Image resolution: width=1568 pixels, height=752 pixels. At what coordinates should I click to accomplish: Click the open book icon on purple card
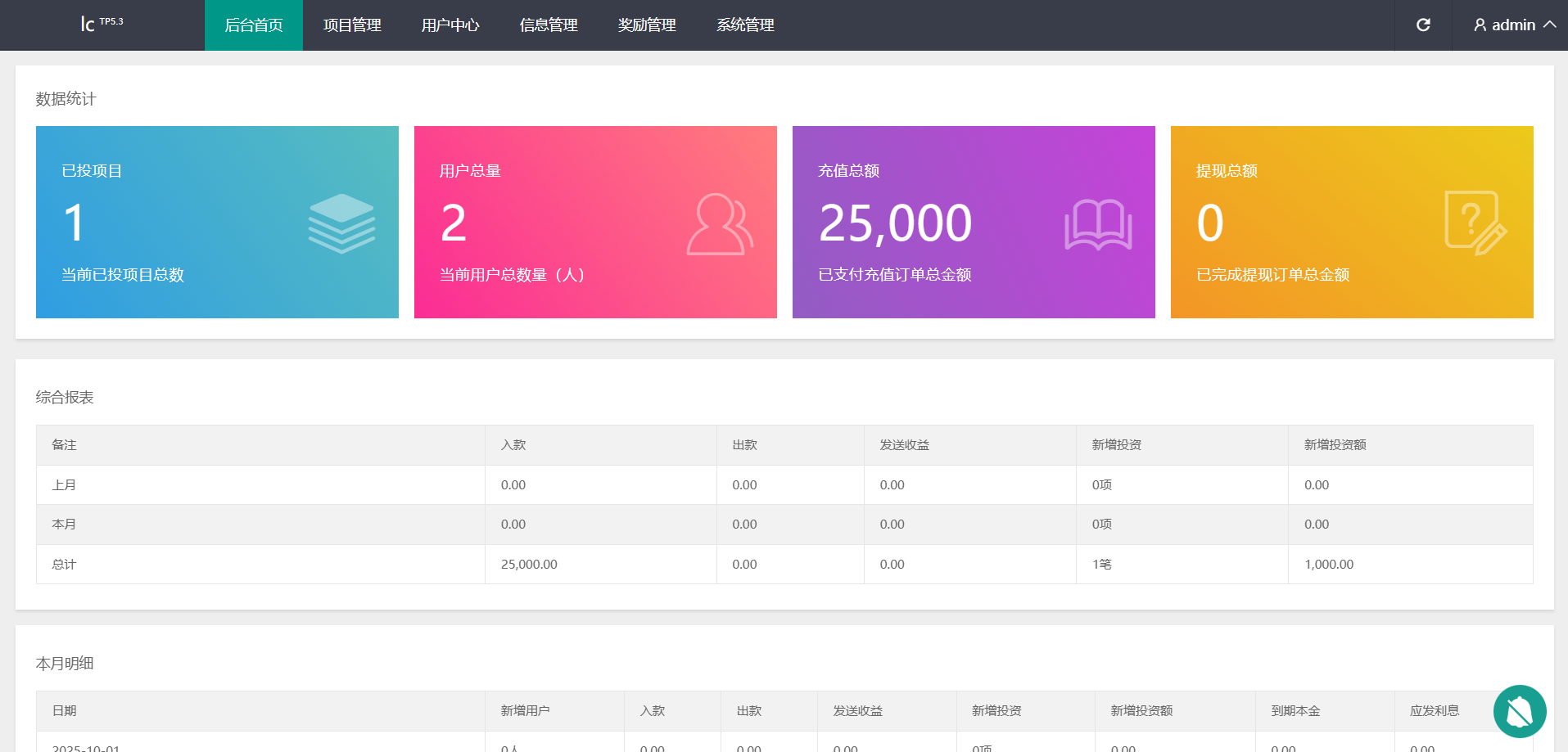coord(1098,224)
